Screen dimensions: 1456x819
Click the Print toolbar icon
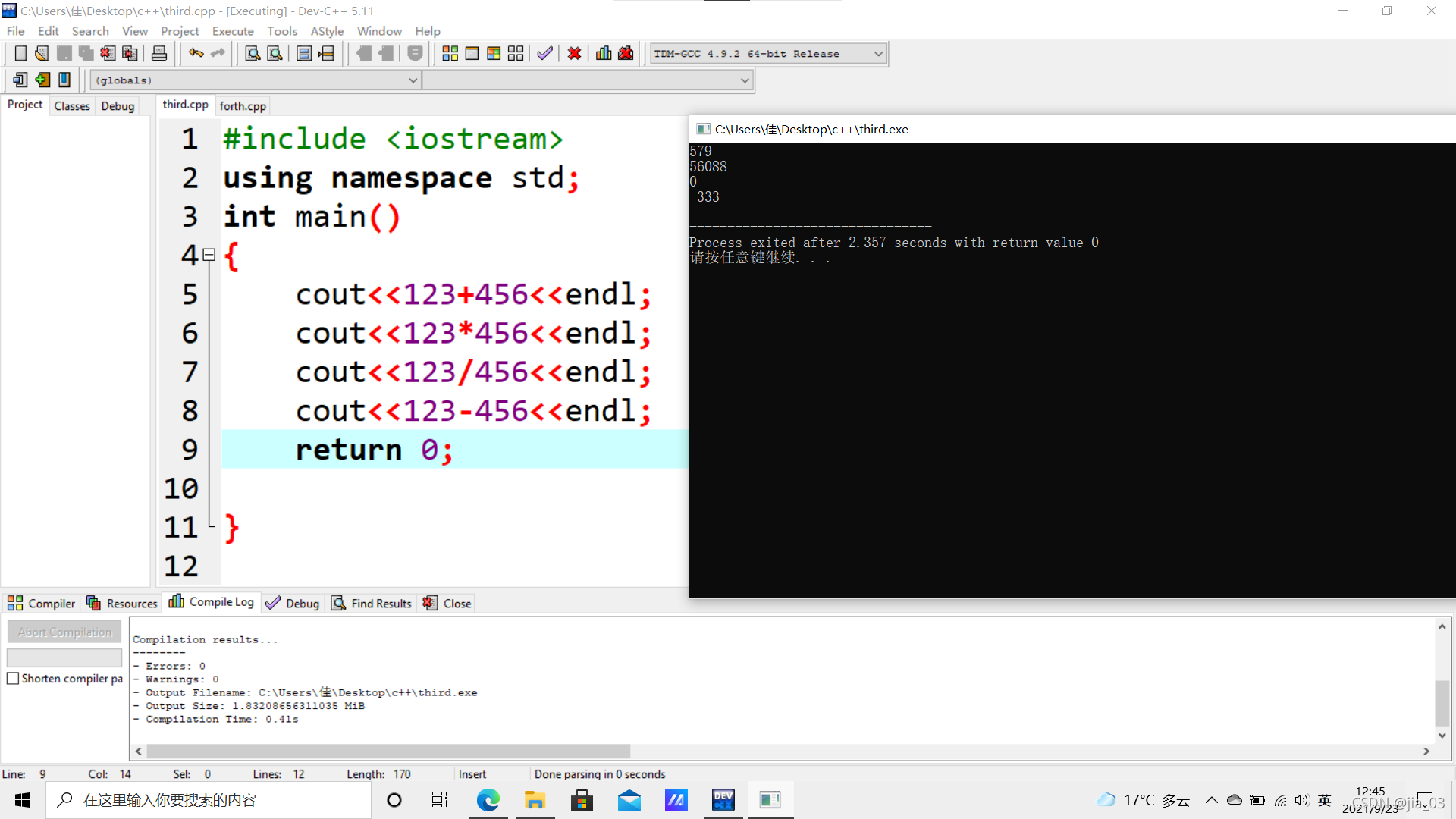click(x=159, y=54)
